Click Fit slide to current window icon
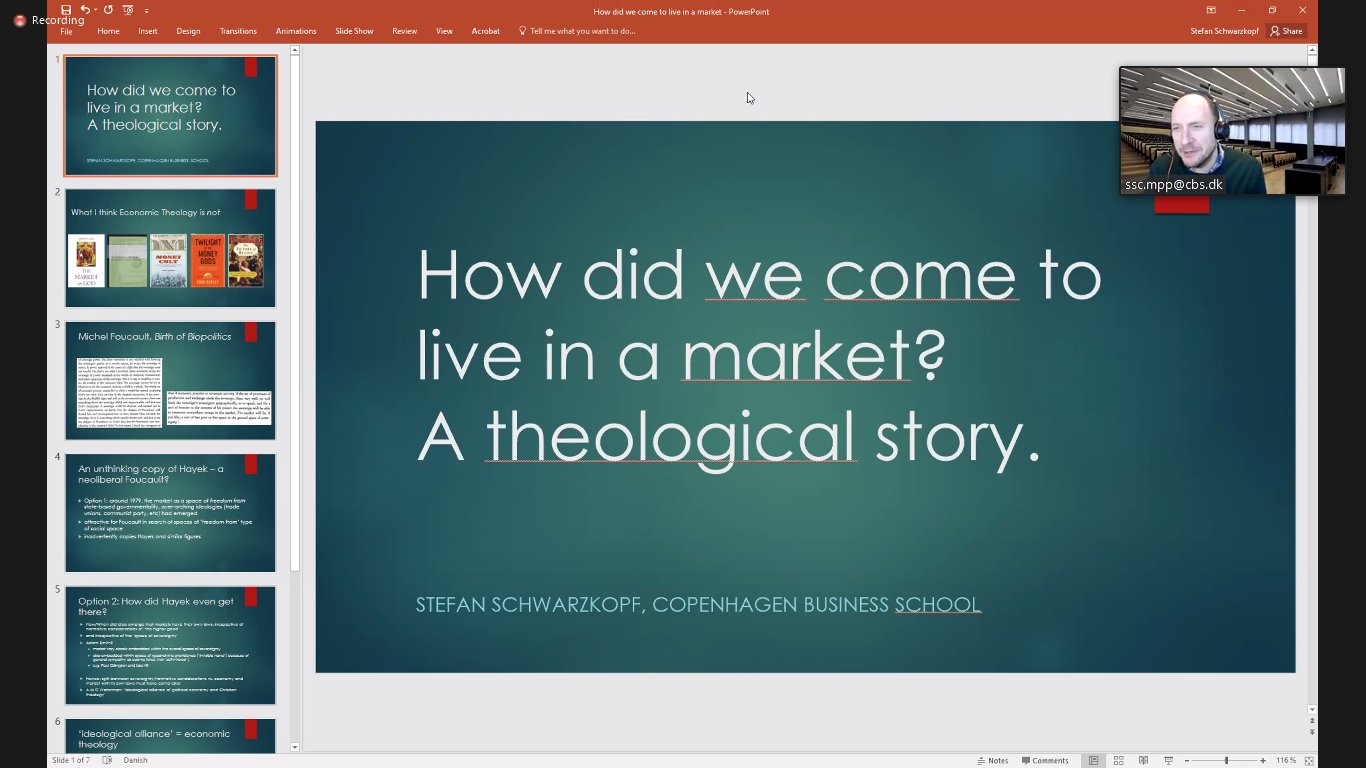Screen dimensions: 1366x768 pos(1309,761)
